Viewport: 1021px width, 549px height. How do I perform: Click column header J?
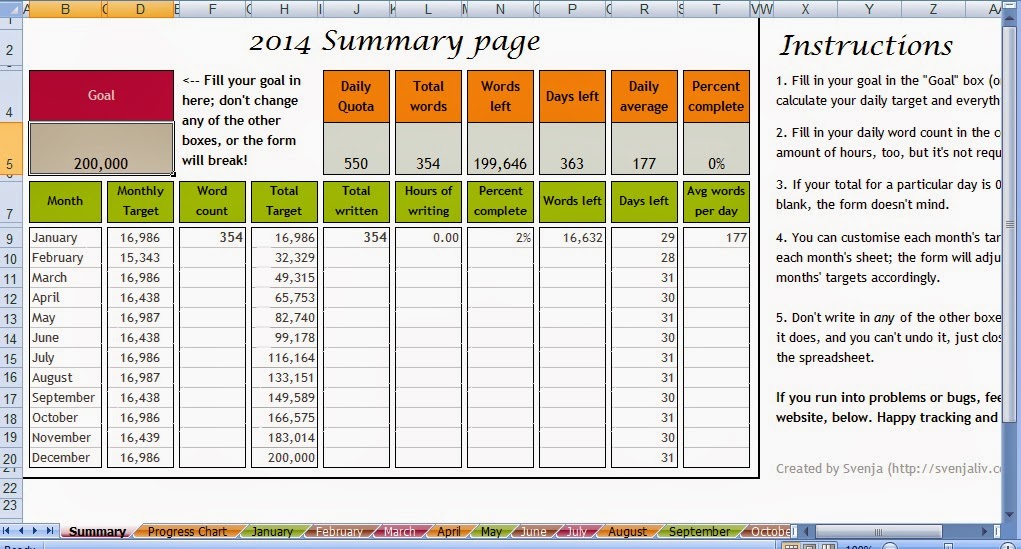click(356, 9)
